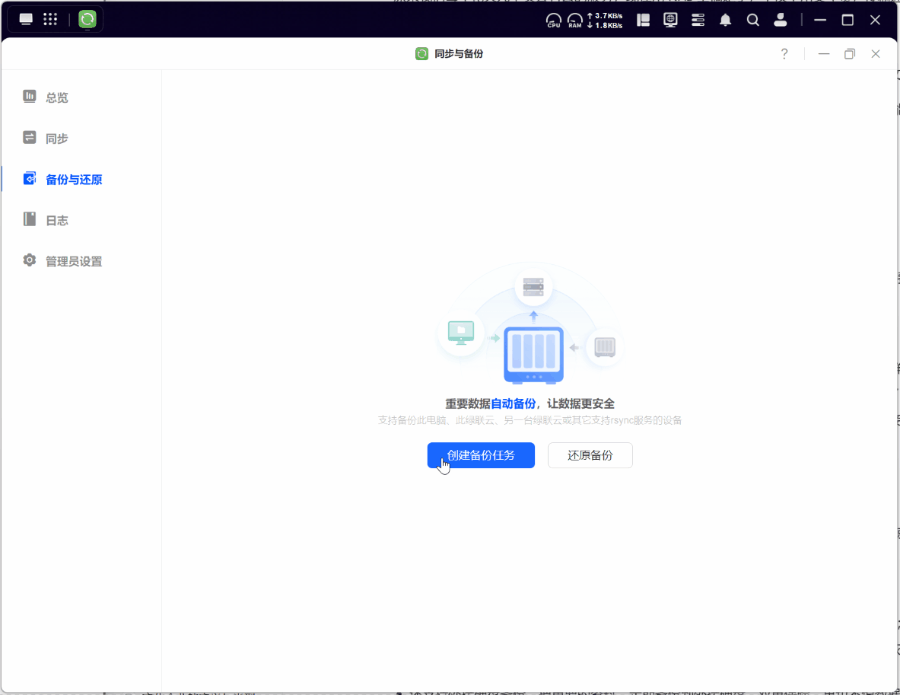The image size is (900, 695).
Task: Go to the 同步 sync page
Action: tap(56, 138)
